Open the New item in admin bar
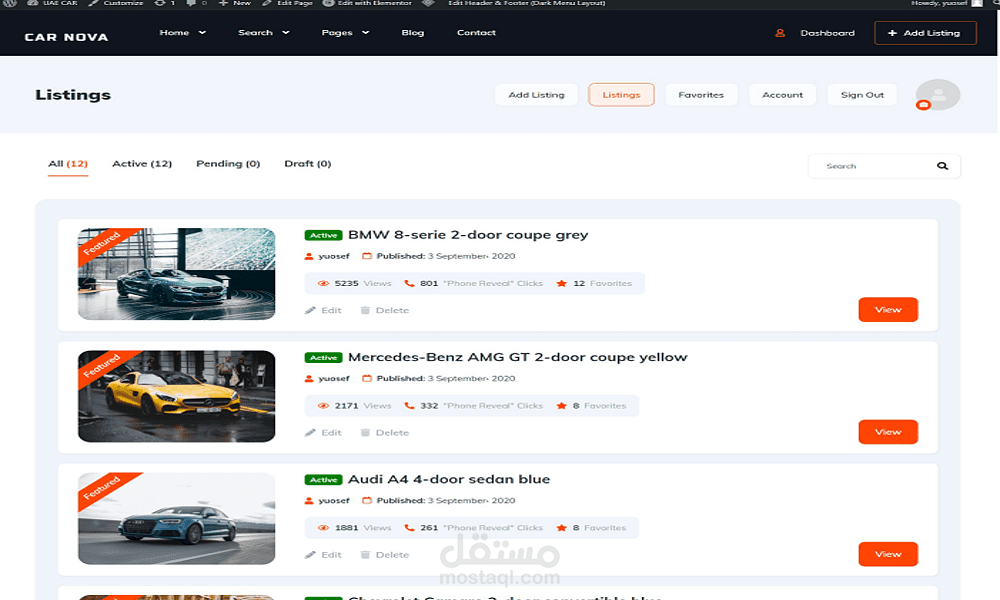This screenshot has height=600, width=1000. coord(235,3)
